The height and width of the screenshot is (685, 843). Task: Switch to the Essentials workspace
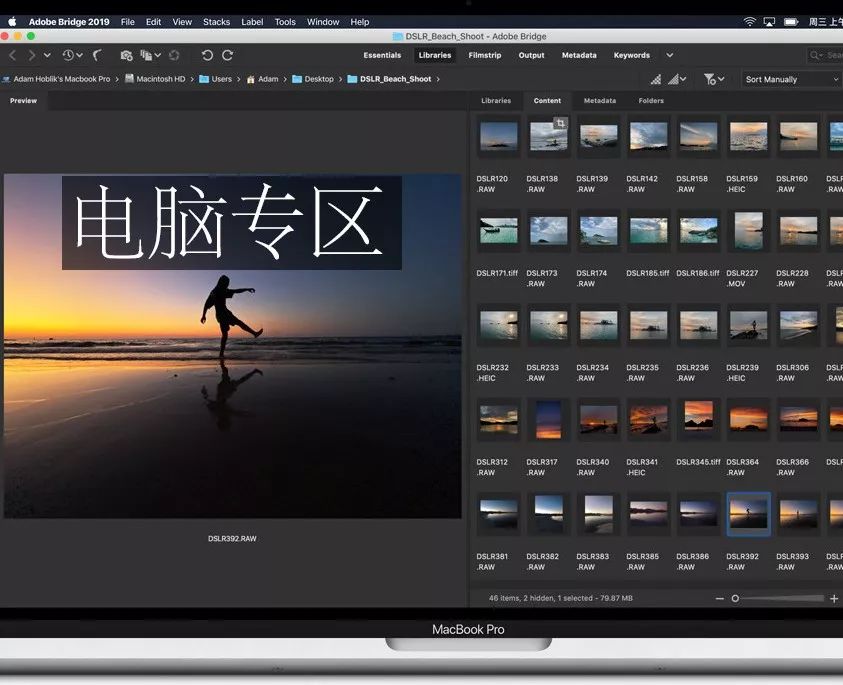382,55
